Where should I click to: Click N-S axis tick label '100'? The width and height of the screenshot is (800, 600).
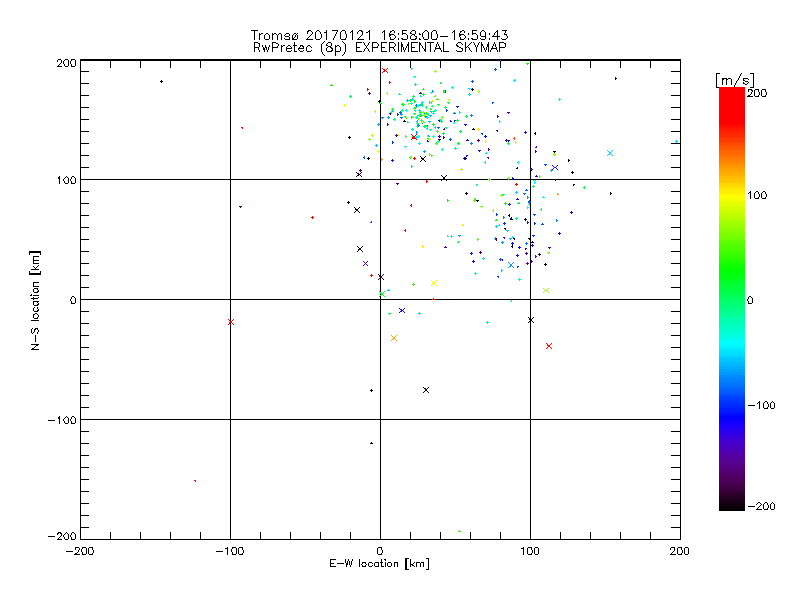[x=66, y=180]
